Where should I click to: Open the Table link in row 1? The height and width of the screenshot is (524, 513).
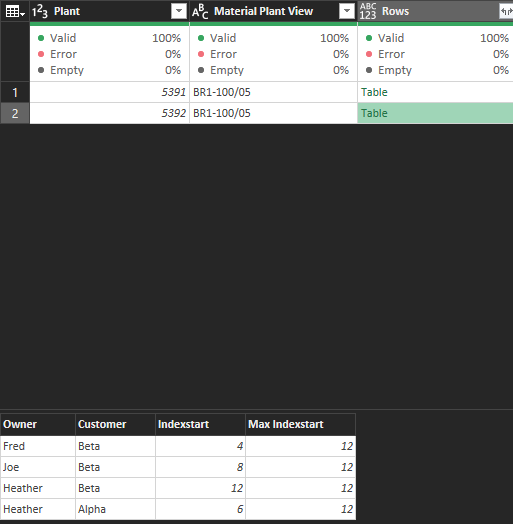click(374, 92)
